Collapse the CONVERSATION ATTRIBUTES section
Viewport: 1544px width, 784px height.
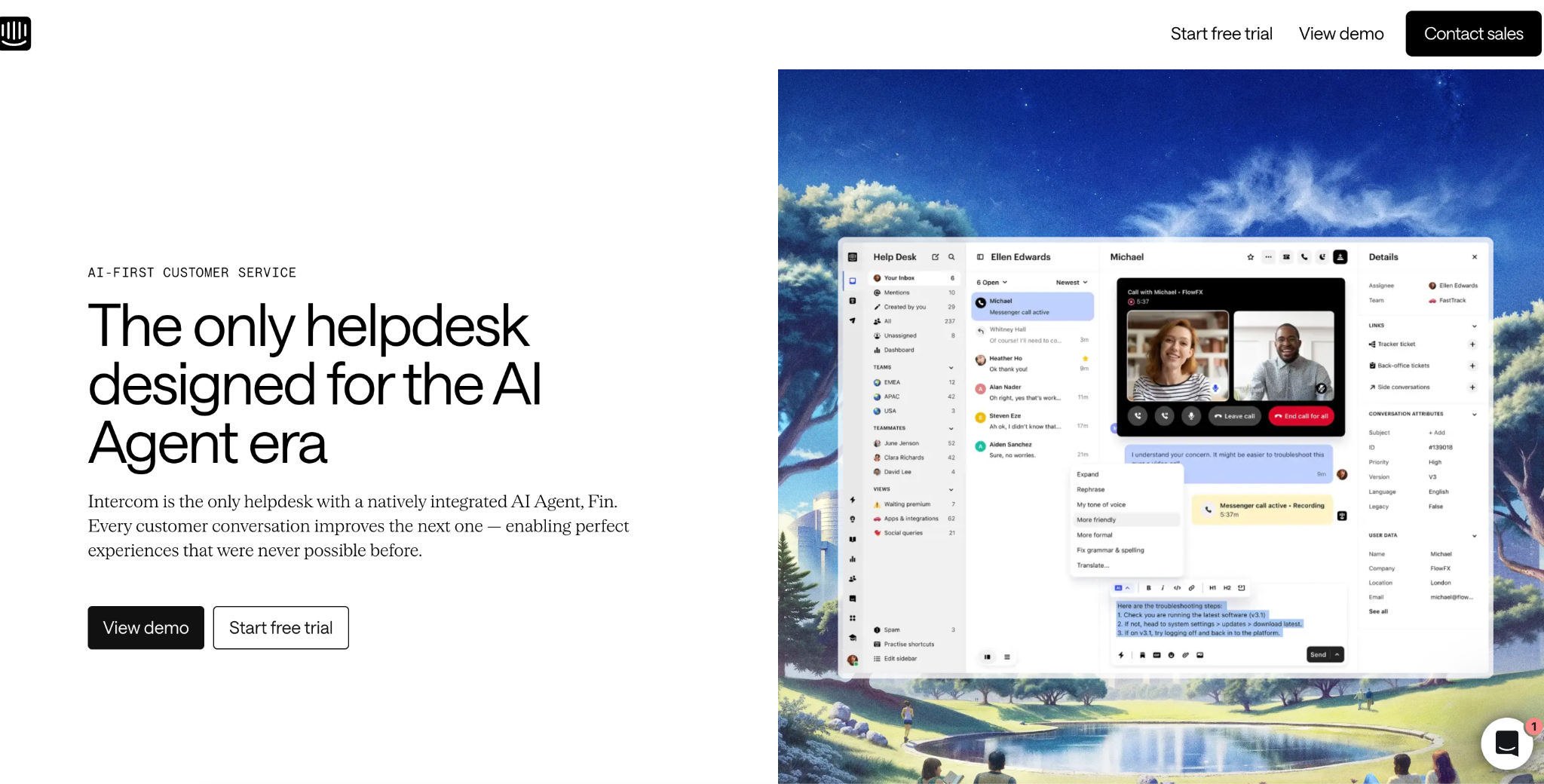click(1474, 414)
